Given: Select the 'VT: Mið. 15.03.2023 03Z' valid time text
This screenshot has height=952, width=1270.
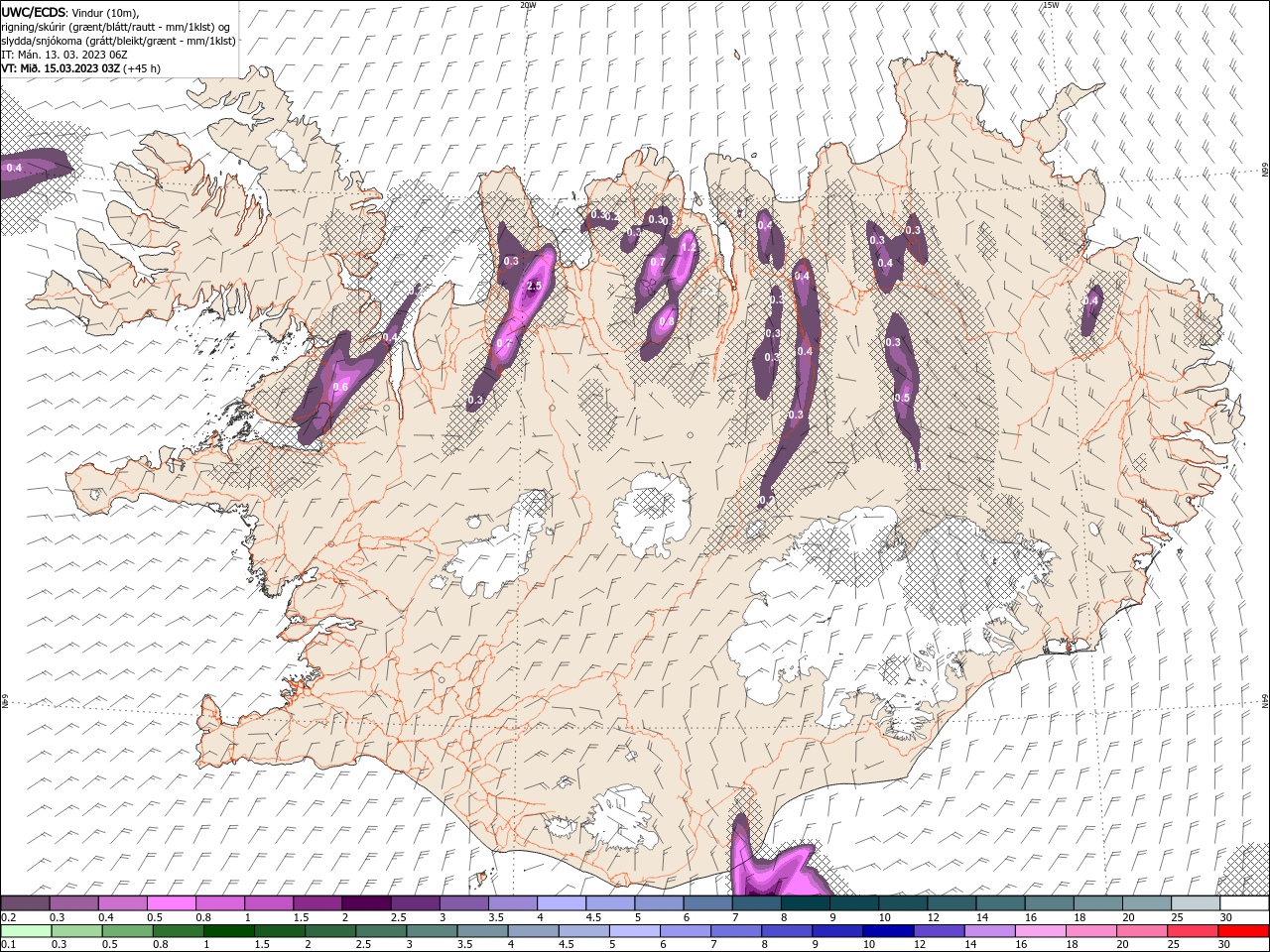Looking at the screenshot, I should (x=61, y=69).
